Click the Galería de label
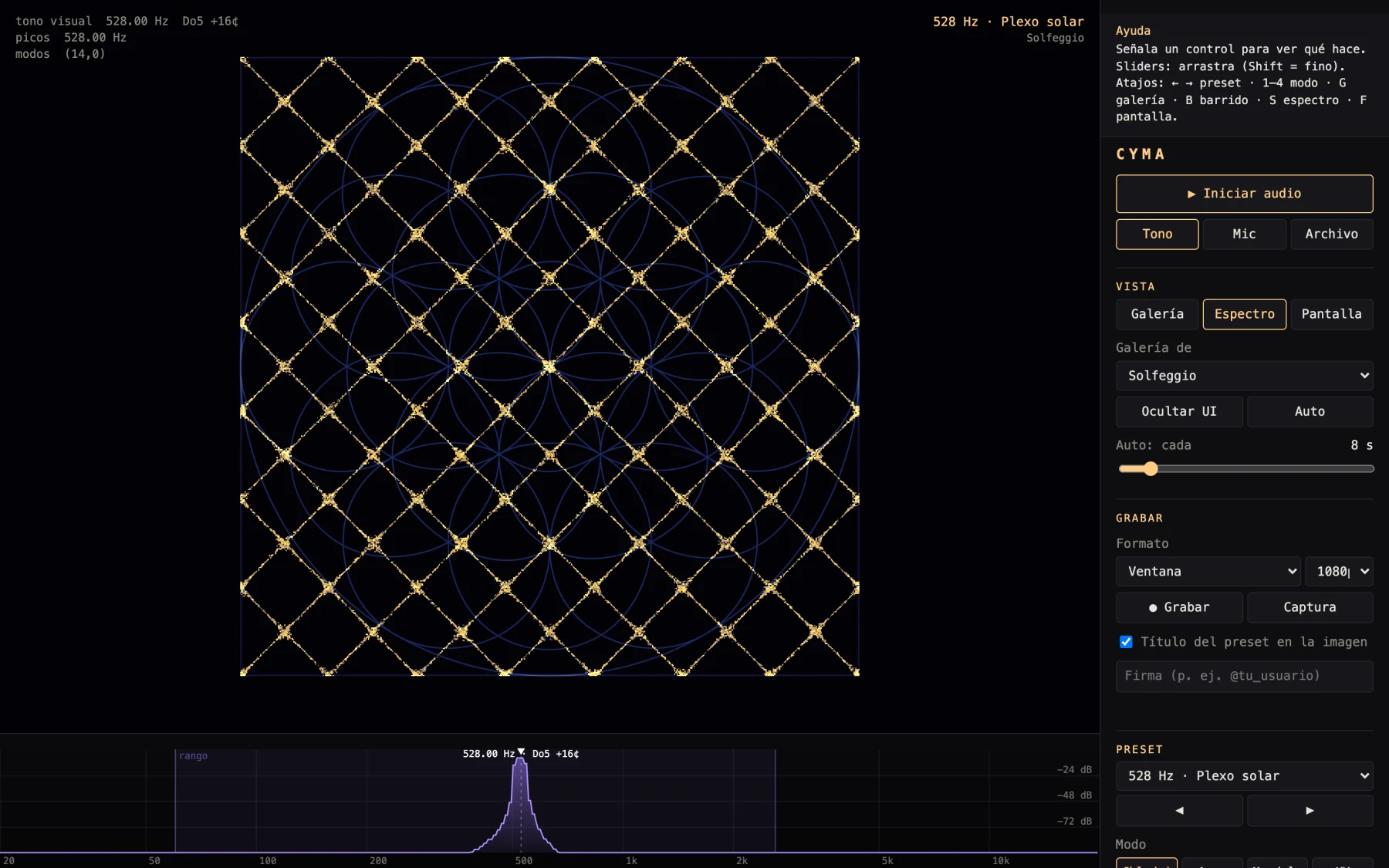Viewport: 1389px width, 868px height. point(1154,348)
